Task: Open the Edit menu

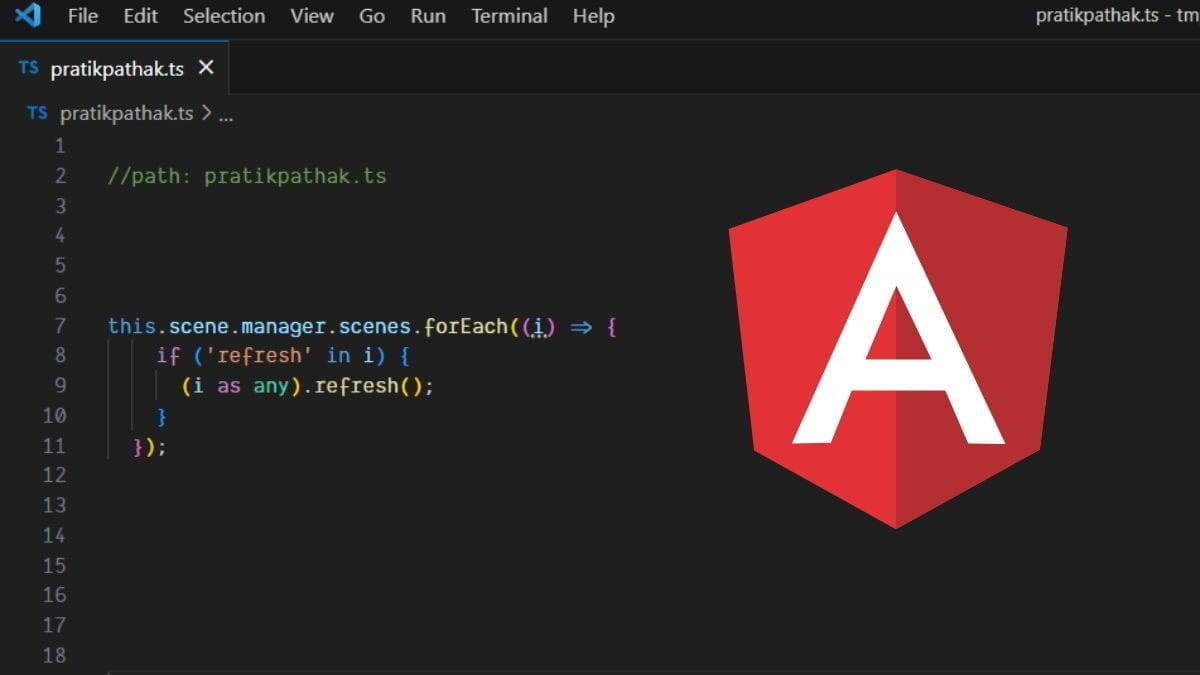Action: point(140,16)
